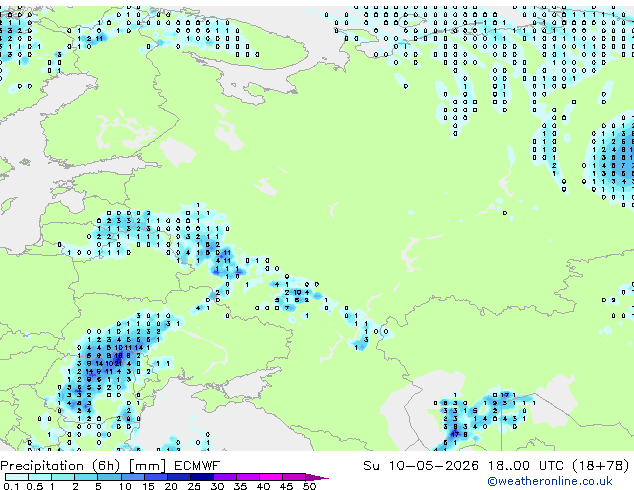634x490 pixels.
Task: Click the legend label '0.5'
Action: [35, 486]
